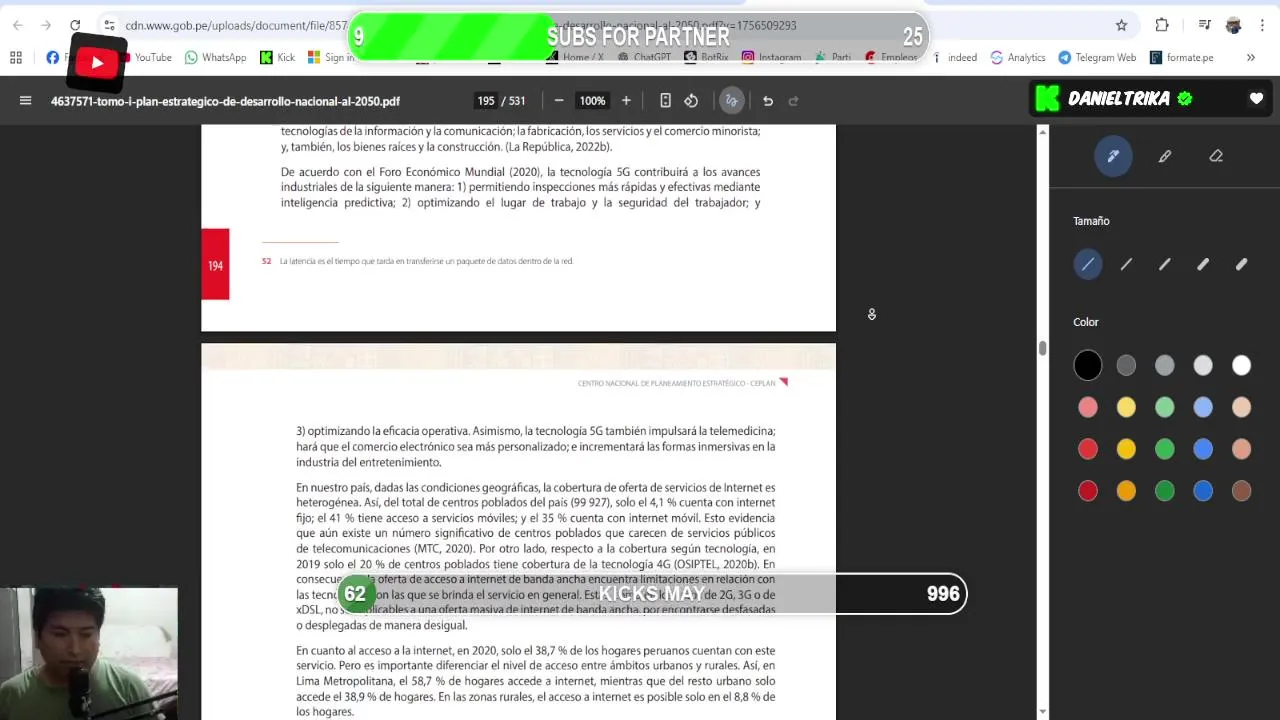
Task: Open the PDF sidebar menu
Action: pyautogui.click(x=26, y=100)
